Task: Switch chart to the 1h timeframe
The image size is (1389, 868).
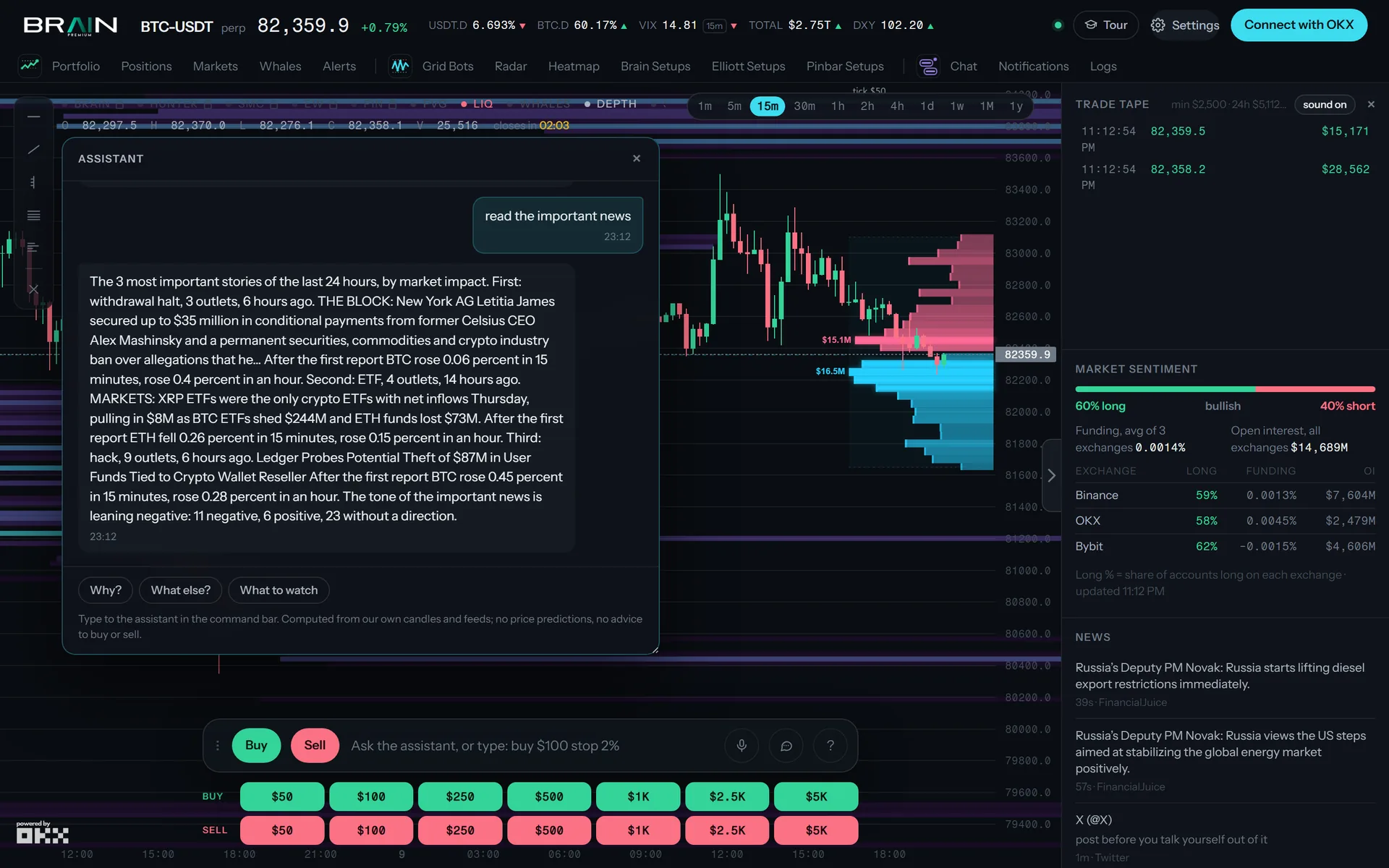Action: [838, 106]
